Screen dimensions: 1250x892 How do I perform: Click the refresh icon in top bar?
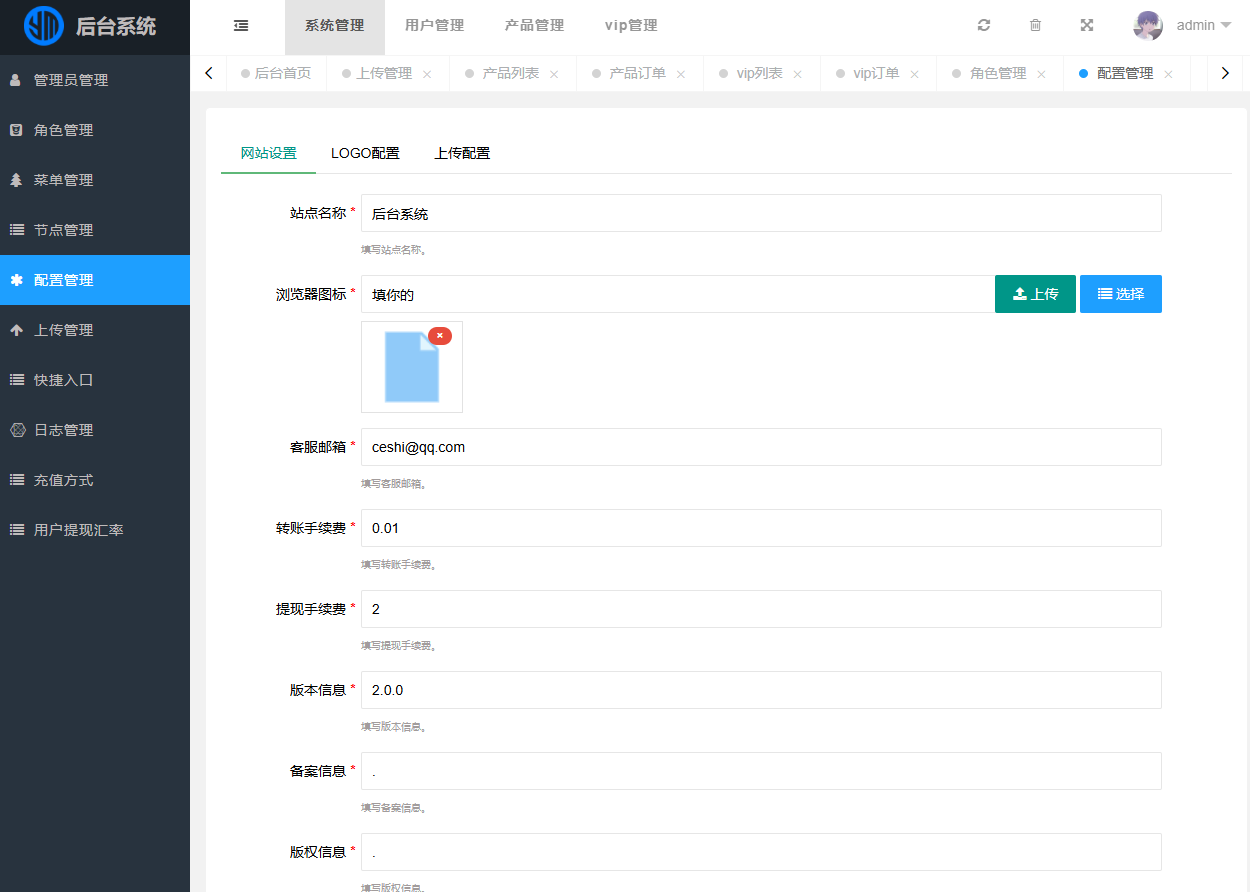pyautogui.click(x=984, y=26)
